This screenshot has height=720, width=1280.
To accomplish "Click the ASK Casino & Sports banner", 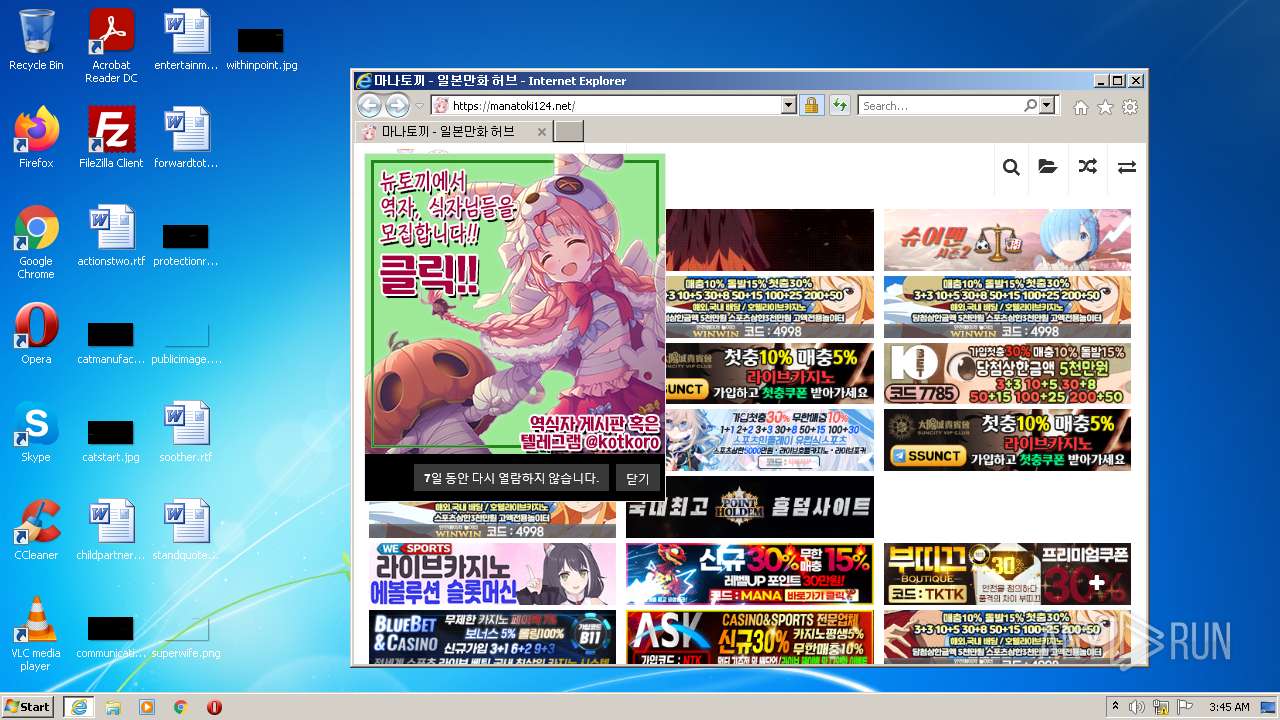I will point(750,637).
